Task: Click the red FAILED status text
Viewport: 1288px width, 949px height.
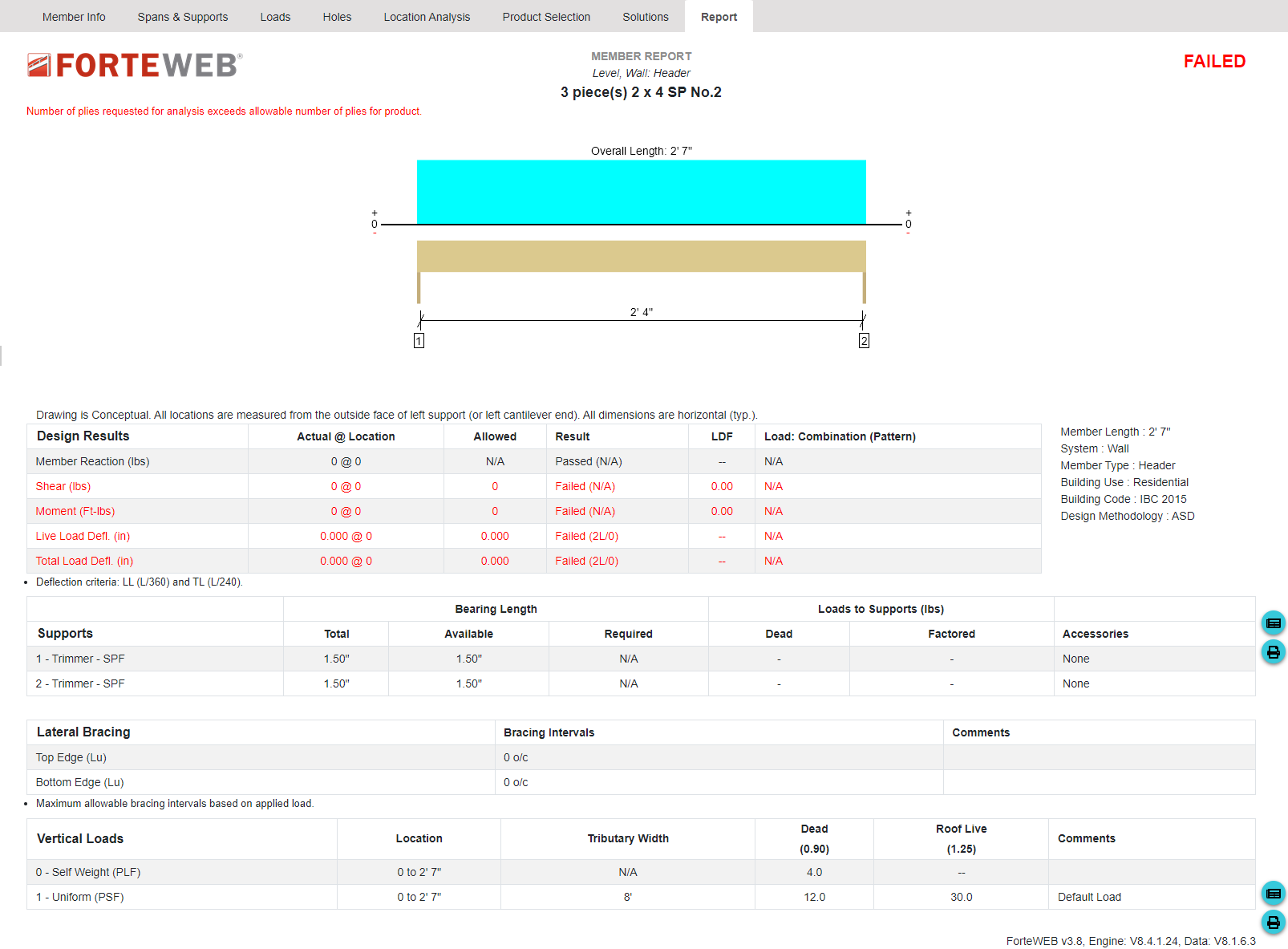Action: (x=1214, y=62)
